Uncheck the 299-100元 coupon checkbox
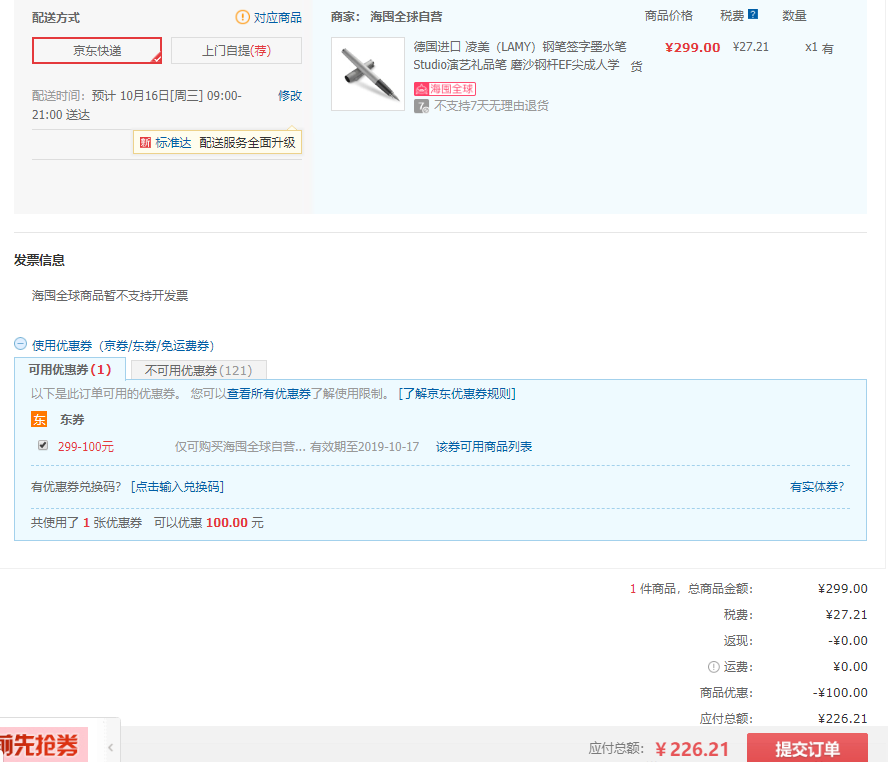The image size is (888, 762). [x=43, y=446]
